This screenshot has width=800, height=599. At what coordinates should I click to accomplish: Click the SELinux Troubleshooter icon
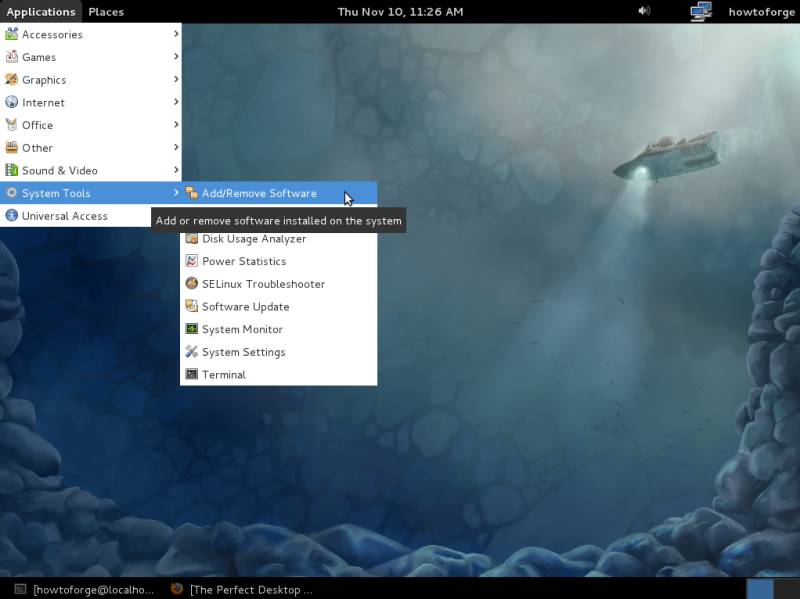(x=192, y=284)
